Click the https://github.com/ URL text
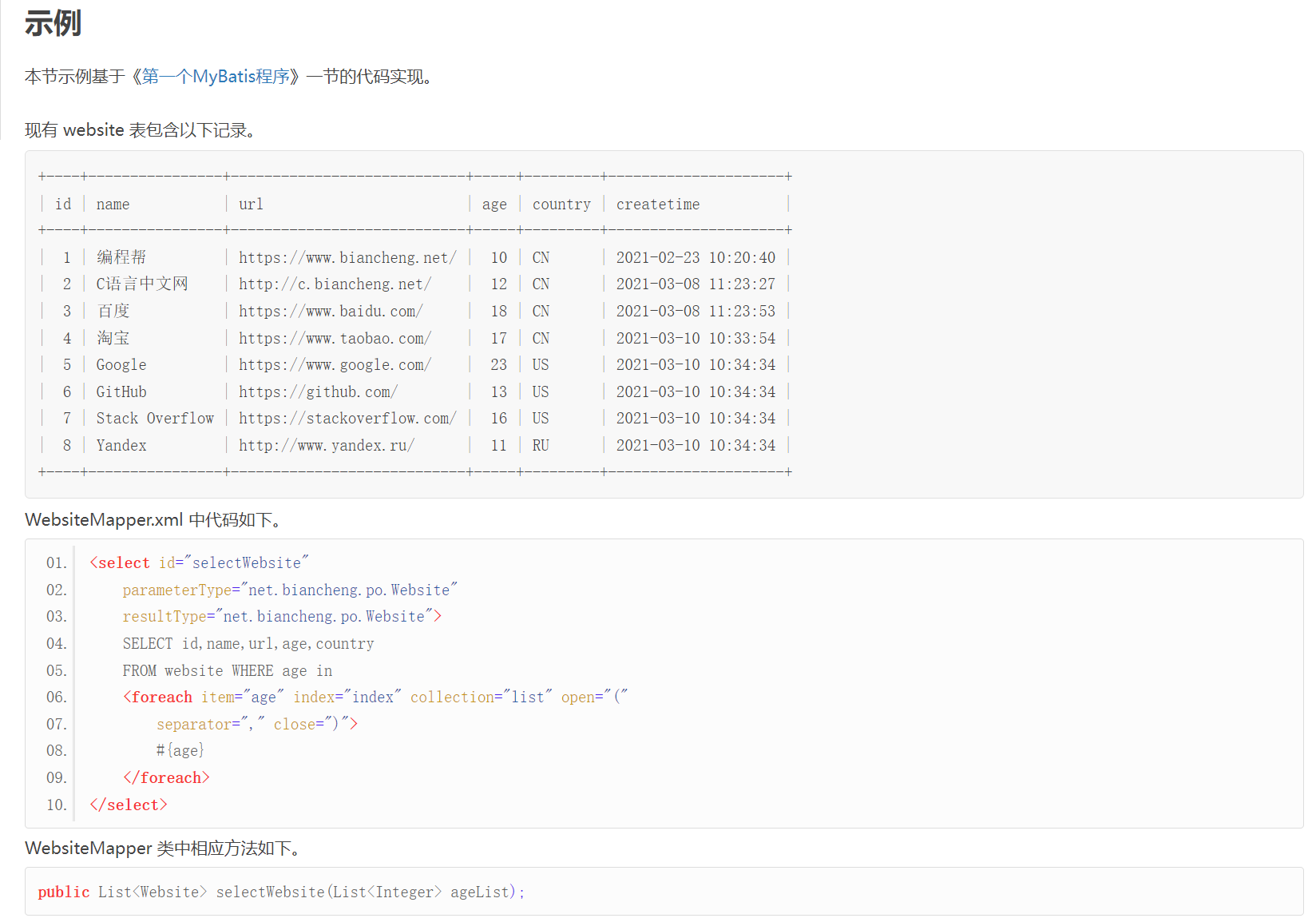 pyautogui.click(x=318, y=391)
